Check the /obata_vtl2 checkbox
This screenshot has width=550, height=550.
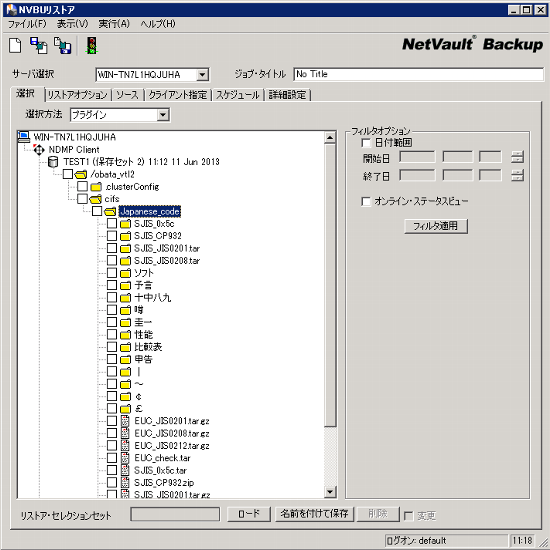click(x=68, y=174)
